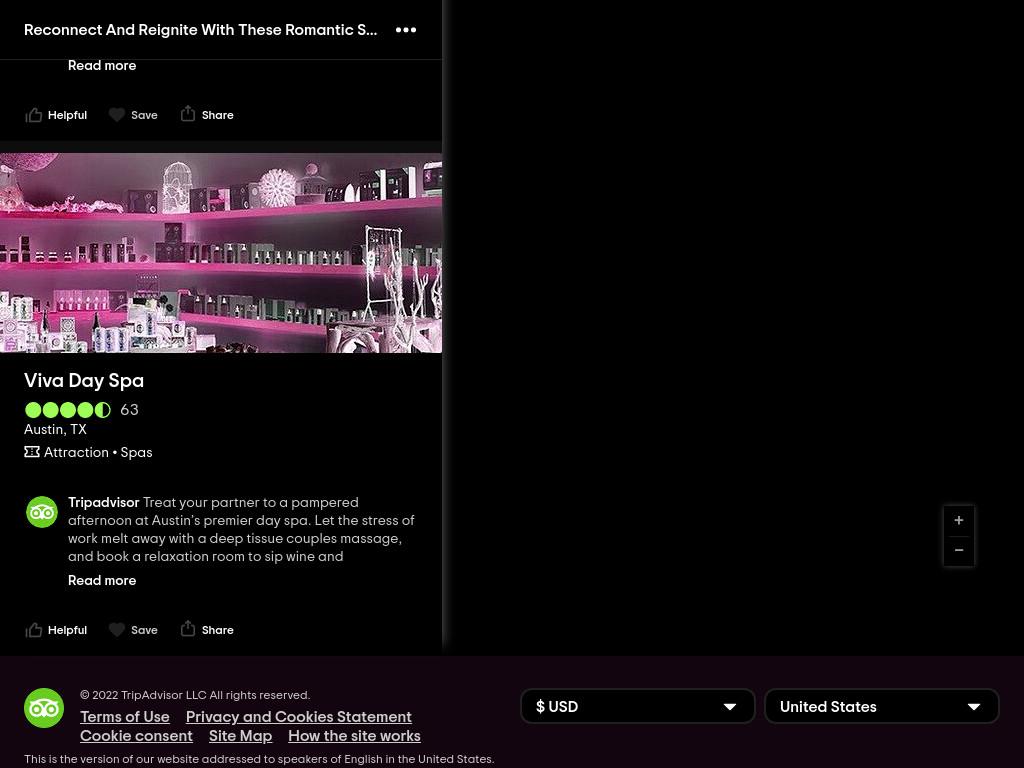Zoom in on the map
1024x768 pixels.
pos(959,520)
